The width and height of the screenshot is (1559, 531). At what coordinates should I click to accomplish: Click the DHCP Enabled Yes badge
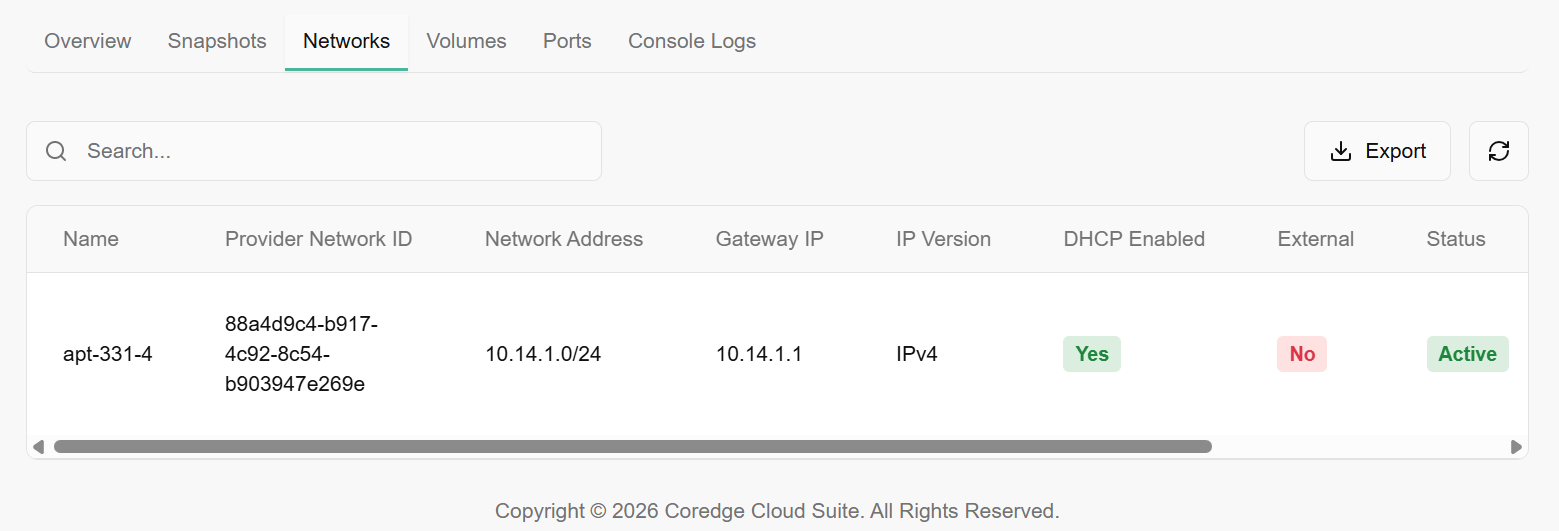pos(1091,354)
